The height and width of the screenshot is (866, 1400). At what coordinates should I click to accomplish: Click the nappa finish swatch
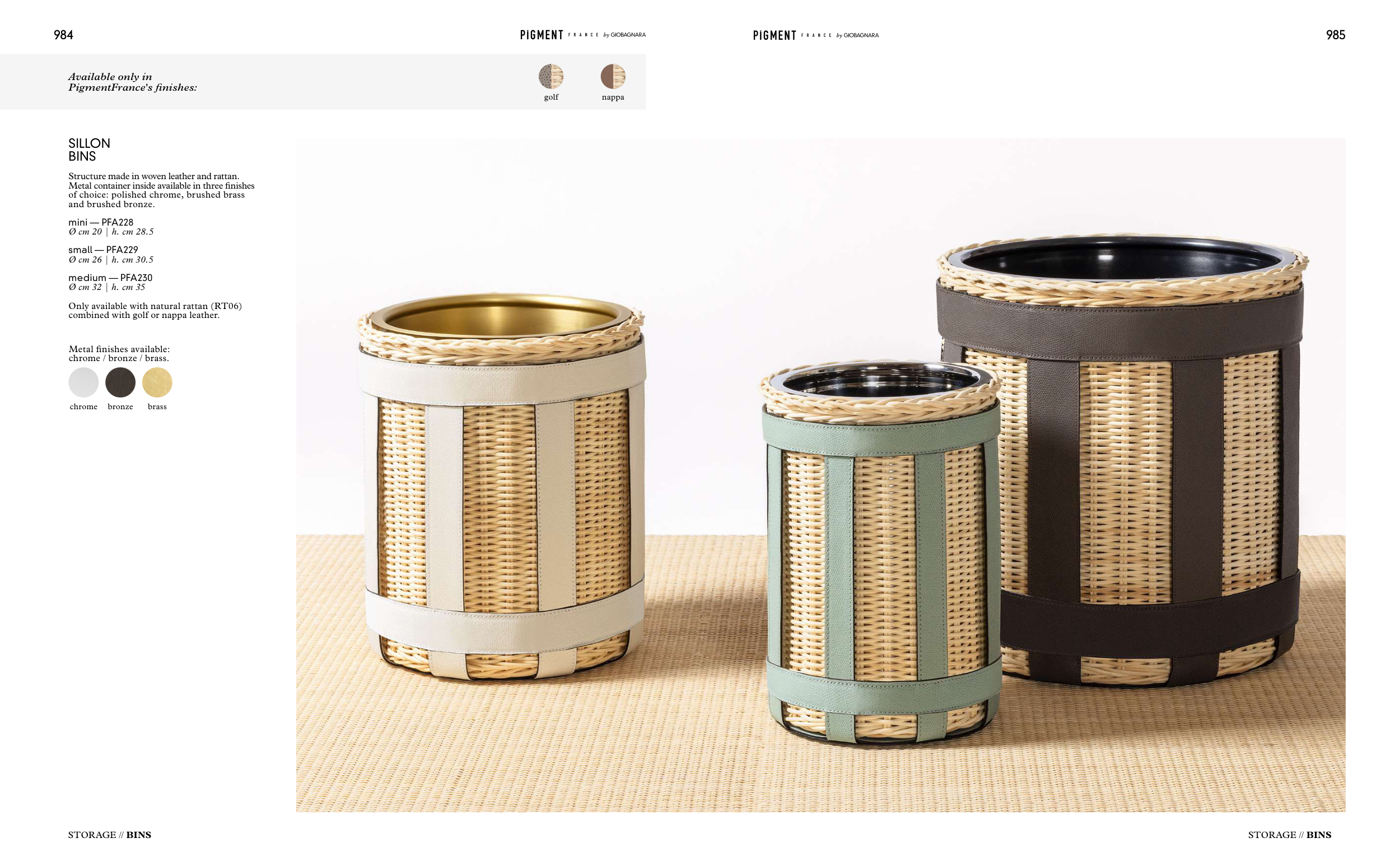coord(612,76)
